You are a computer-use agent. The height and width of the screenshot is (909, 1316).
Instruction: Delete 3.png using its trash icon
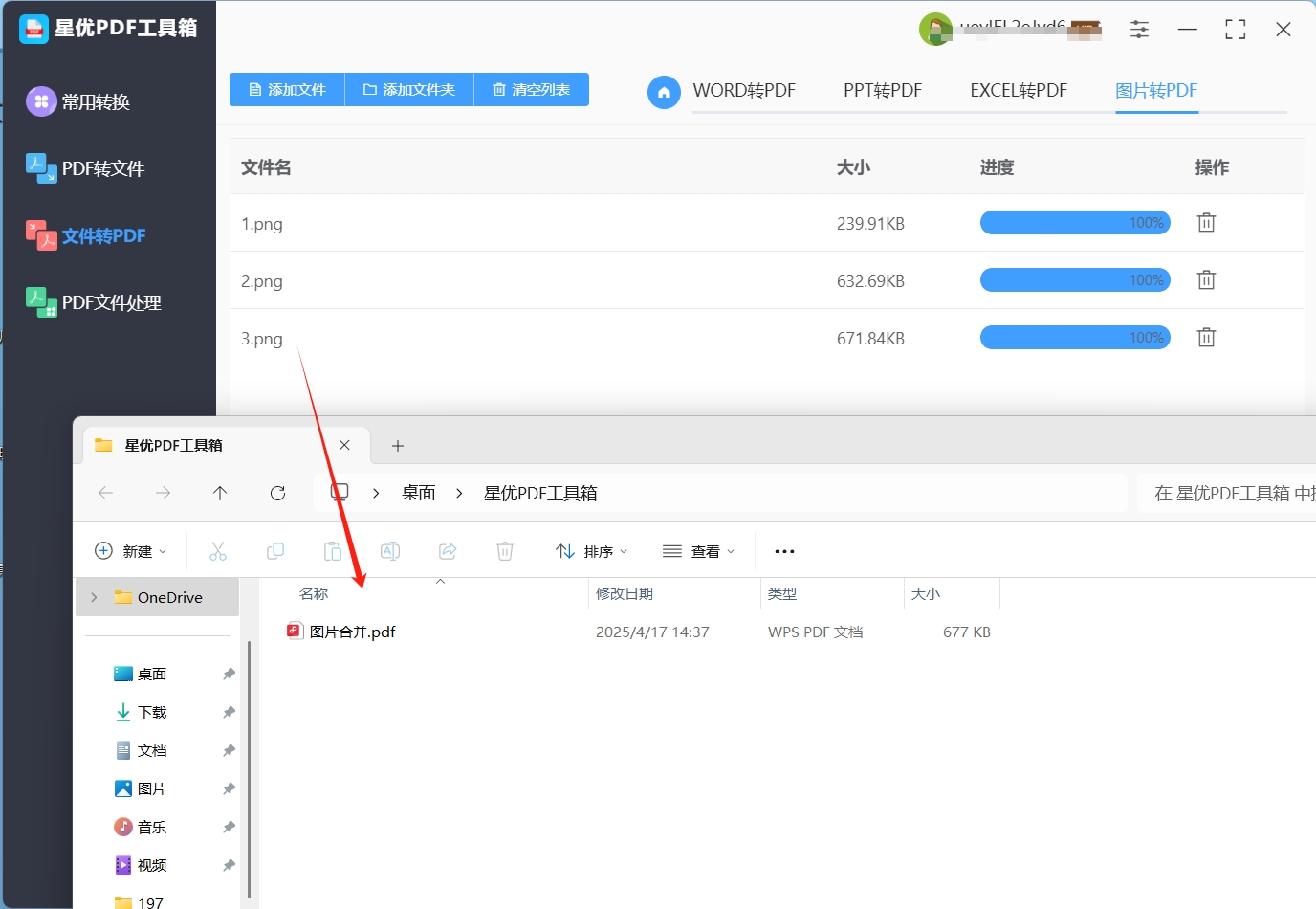(x=1206, y=337)
